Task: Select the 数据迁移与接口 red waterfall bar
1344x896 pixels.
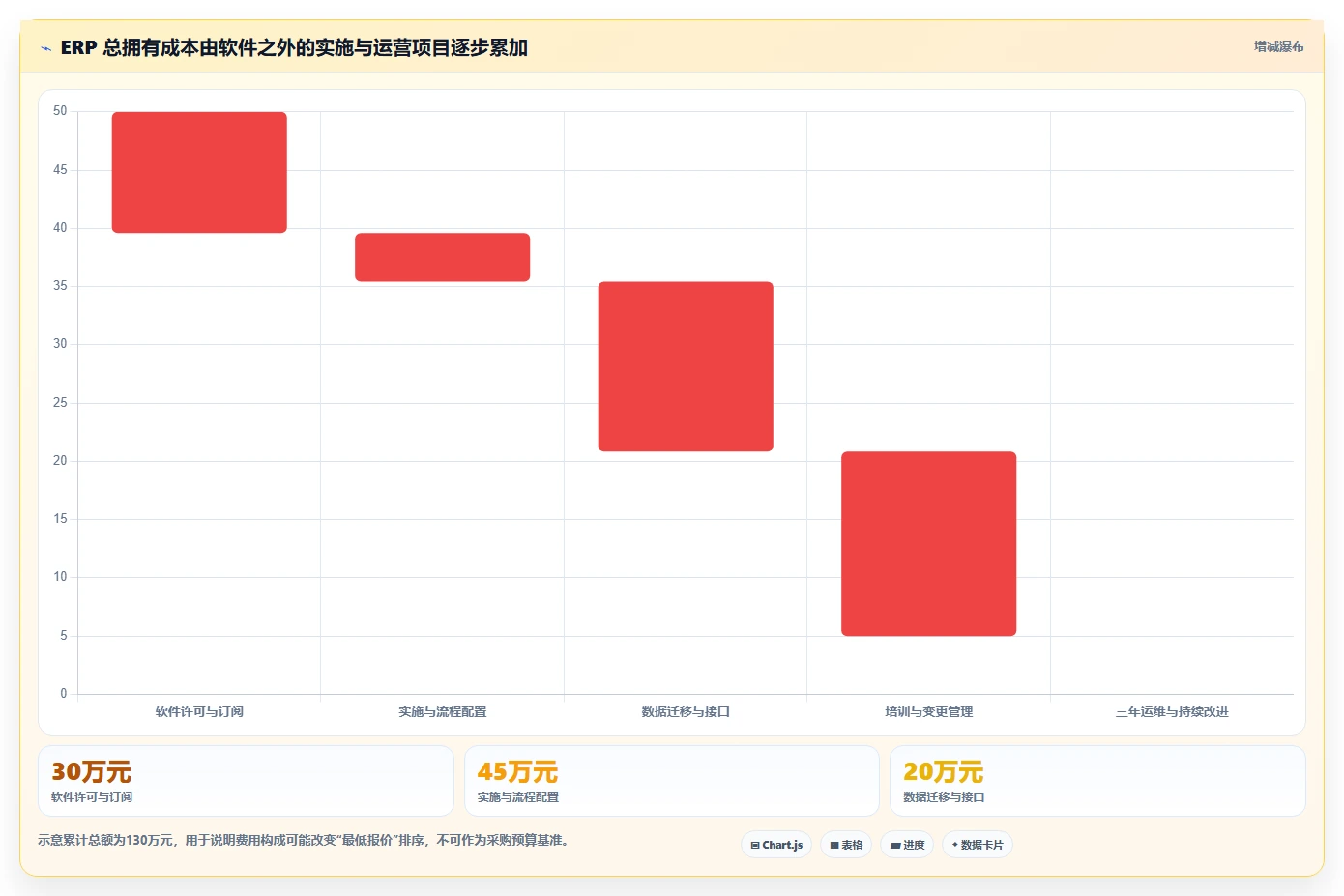Action: [x=686, y=366]
